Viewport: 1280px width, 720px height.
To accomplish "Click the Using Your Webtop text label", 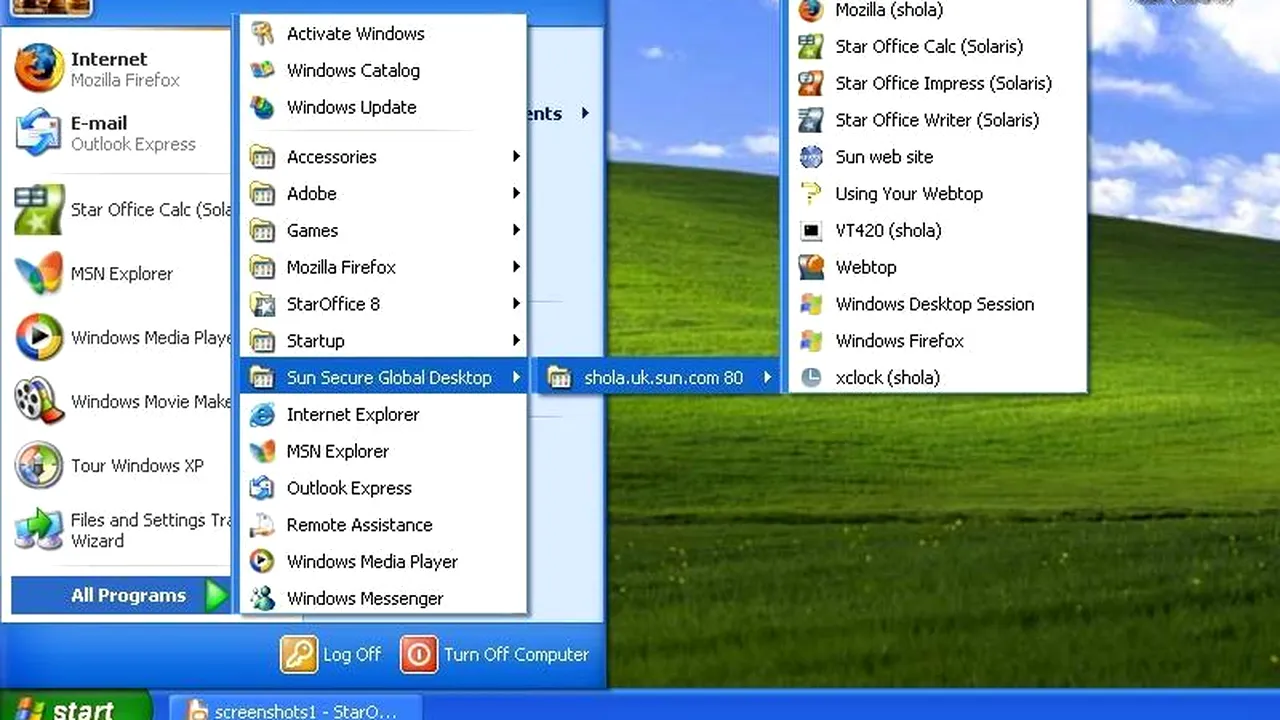I will (909, 194).
